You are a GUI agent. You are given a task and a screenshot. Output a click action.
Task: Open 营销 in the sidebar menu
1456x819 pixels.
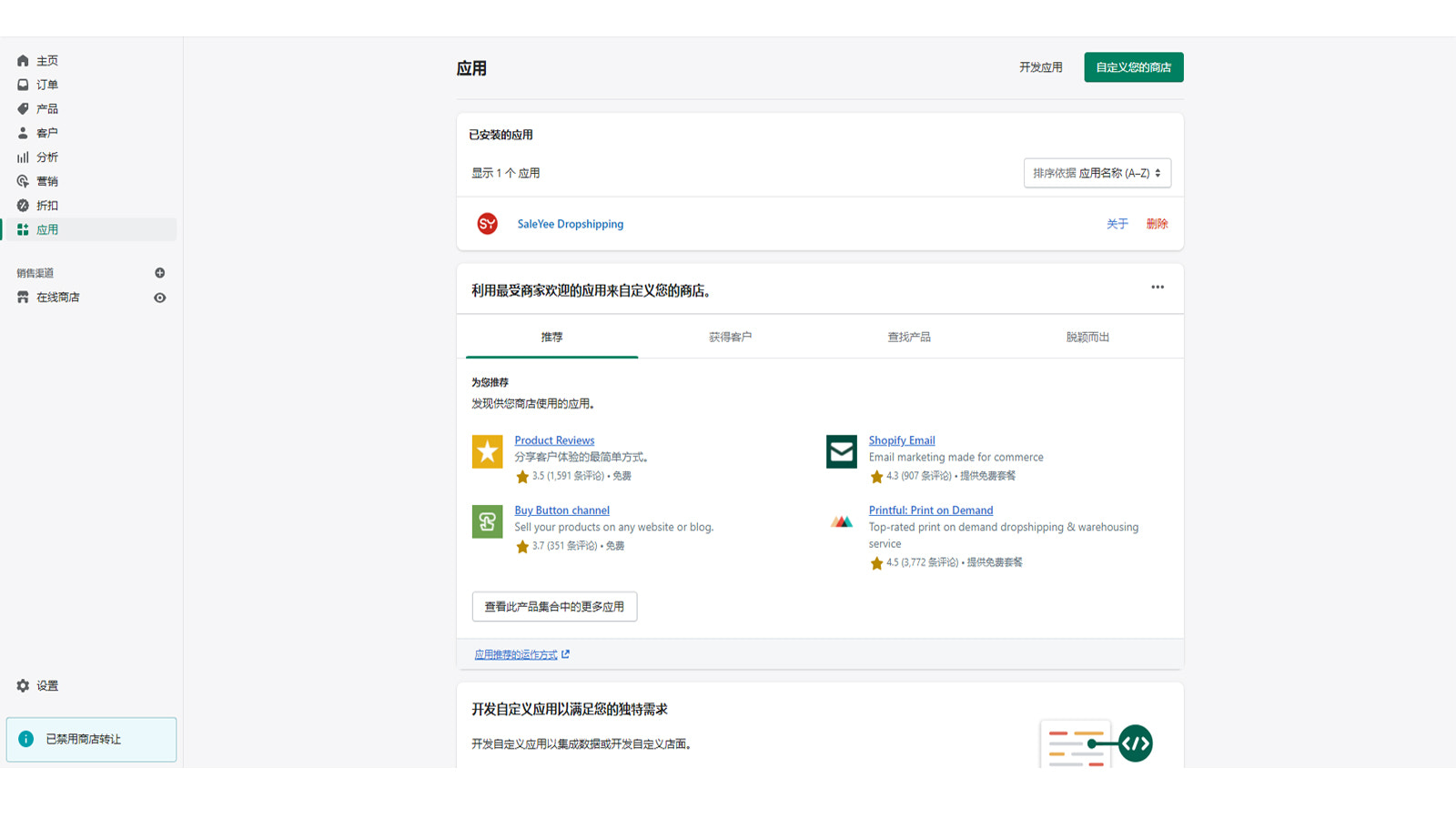pos(47,181)
